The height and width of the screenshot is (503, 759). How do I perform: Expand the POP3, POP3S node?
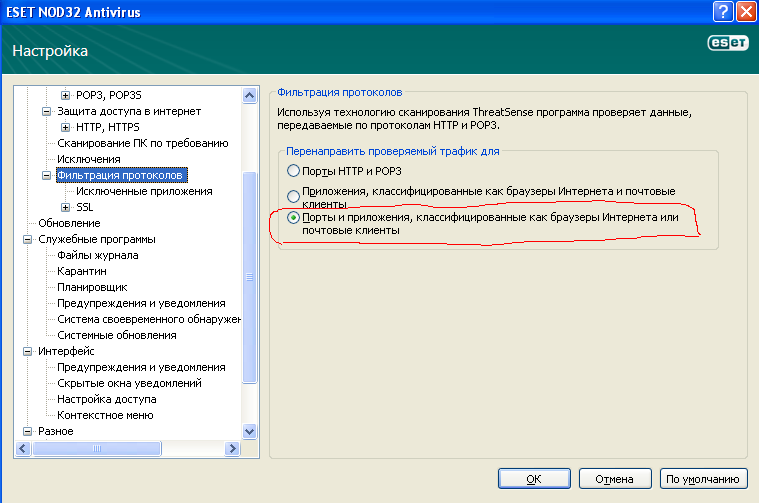pyautogui.click(x=65, y=95)
